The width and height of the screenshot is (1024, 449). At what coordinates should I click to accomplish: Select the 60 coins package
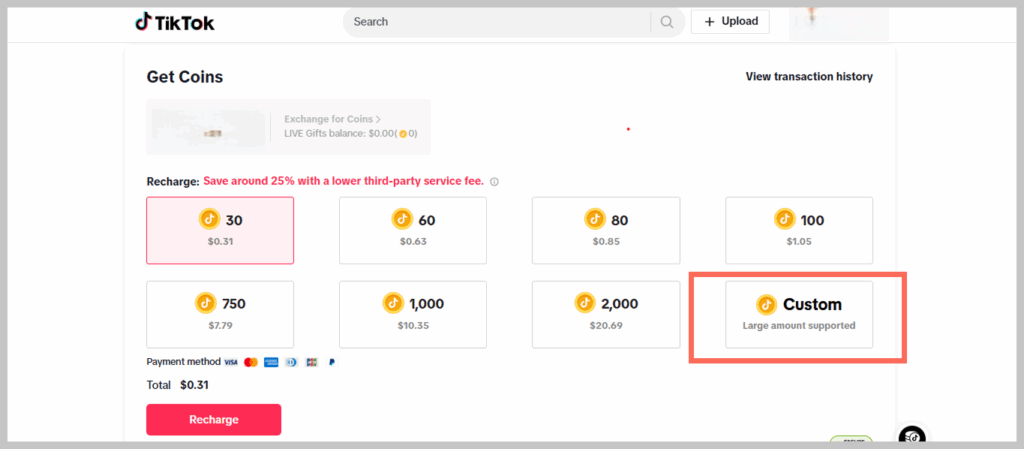point(412,230)
